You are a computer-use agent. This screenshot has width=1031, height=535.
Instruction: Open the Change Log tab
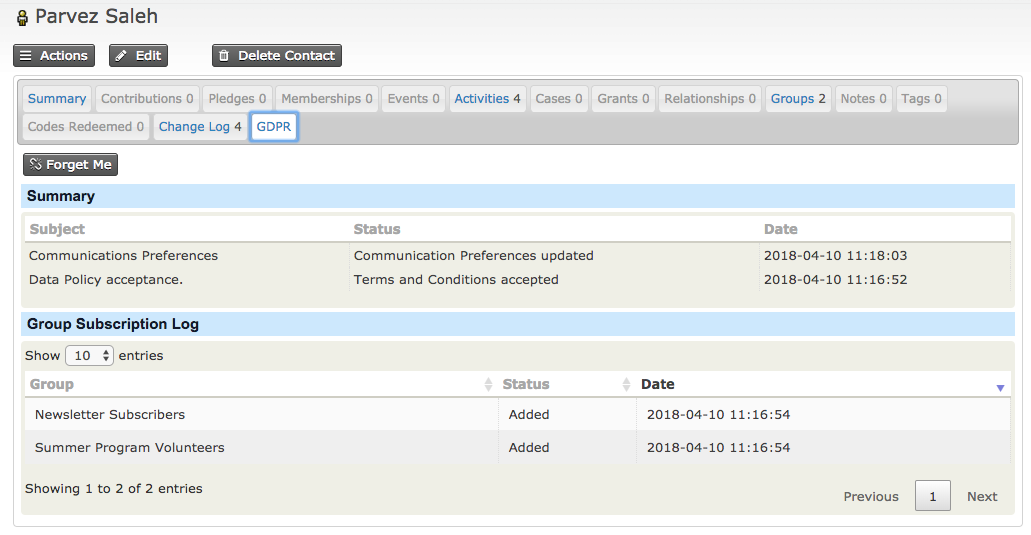coord(200,127)
